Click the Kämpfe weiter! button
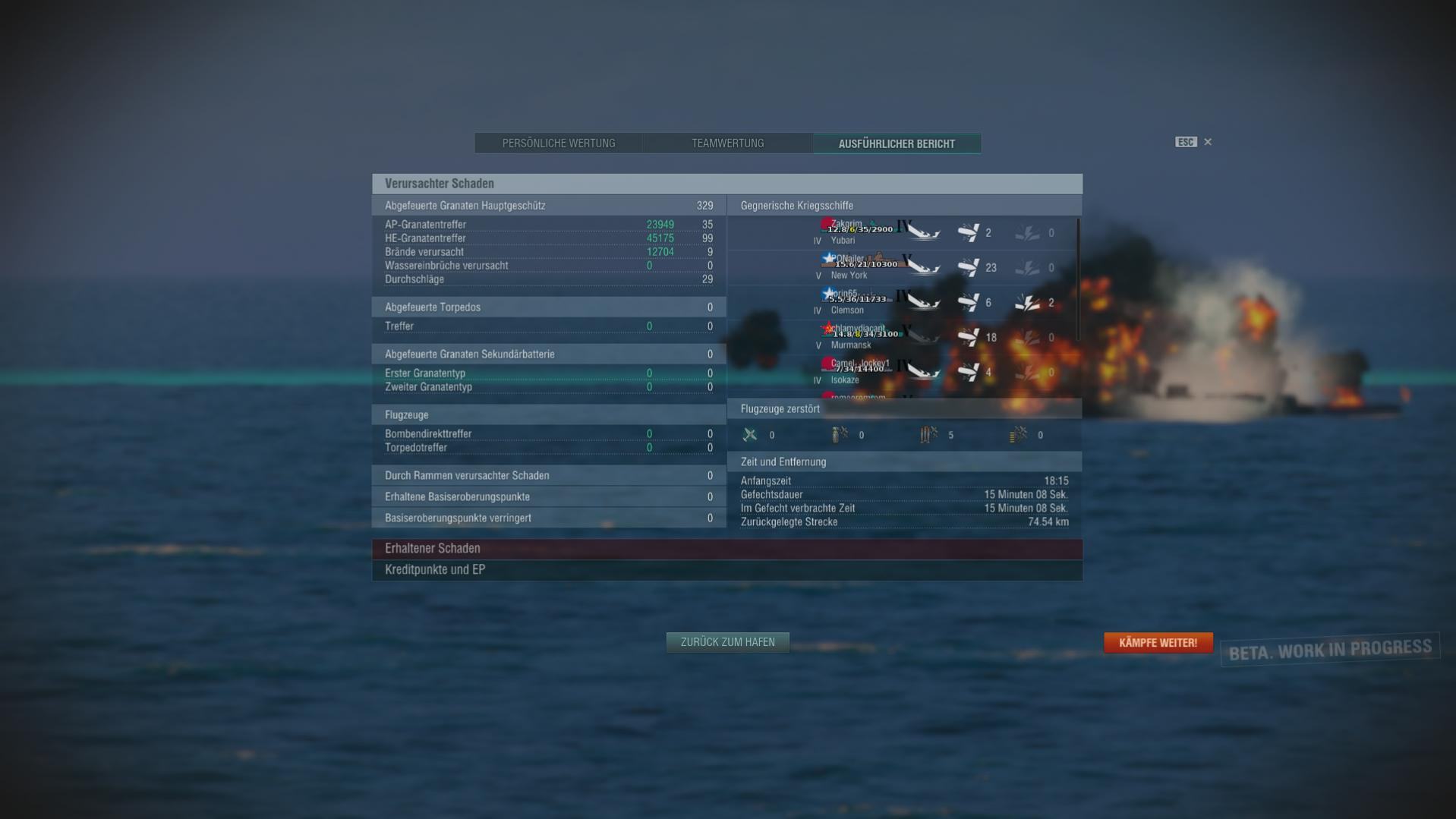 point(1158,643)
